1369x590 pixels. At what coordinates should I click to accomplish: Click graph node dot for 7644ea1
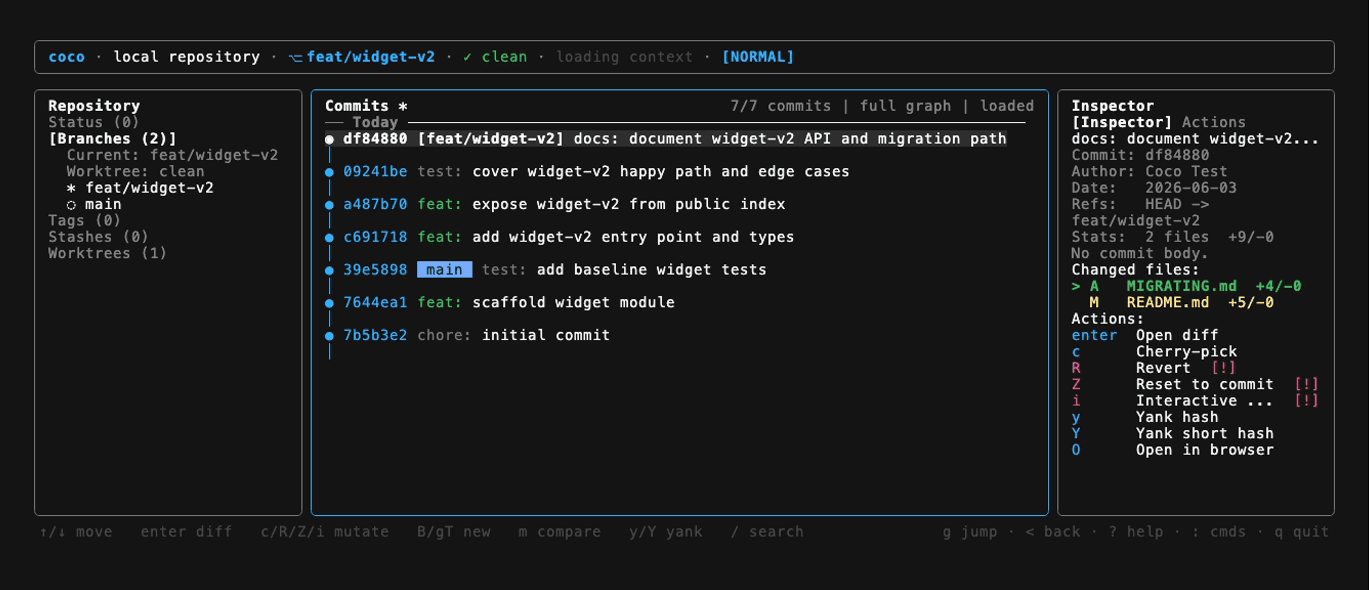pos(329,303)
